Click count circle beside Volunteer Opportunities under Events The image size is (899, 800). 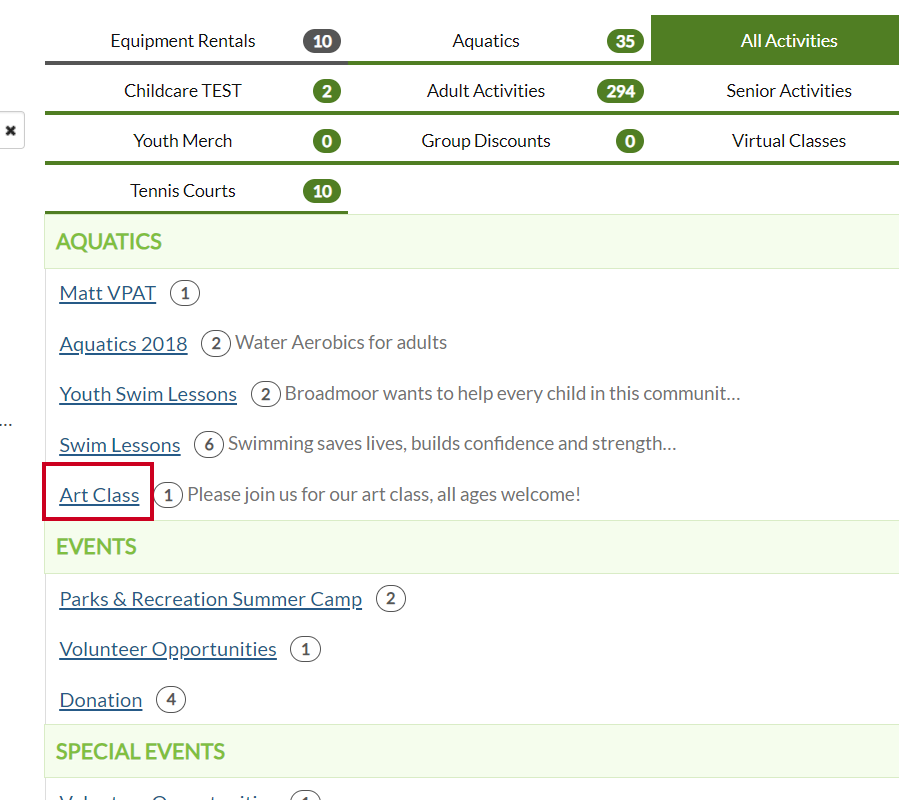(305, 649)
